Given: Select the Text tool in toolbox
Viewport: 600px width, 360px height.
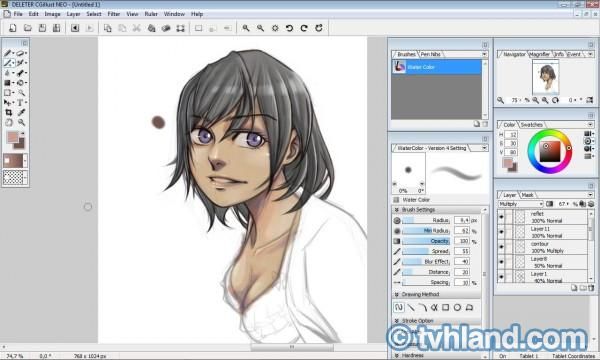Looking at the screenshot, I should [20, 103].
